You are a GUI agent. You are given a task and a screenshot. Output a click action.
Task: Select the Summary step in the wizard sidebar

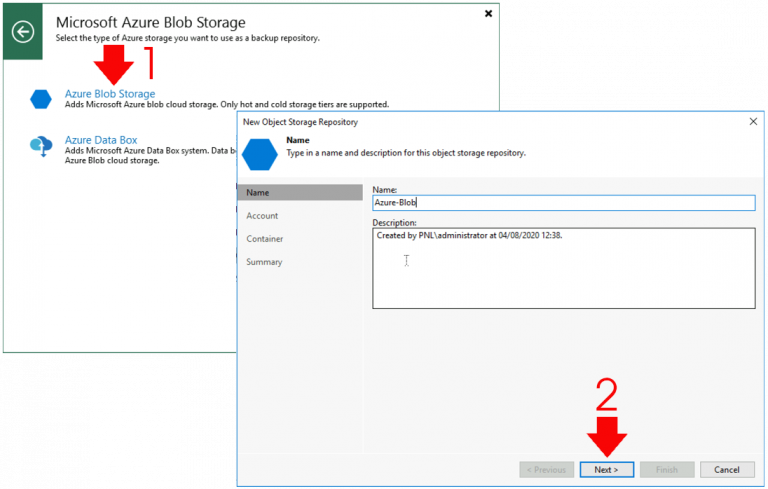[264, 262]
